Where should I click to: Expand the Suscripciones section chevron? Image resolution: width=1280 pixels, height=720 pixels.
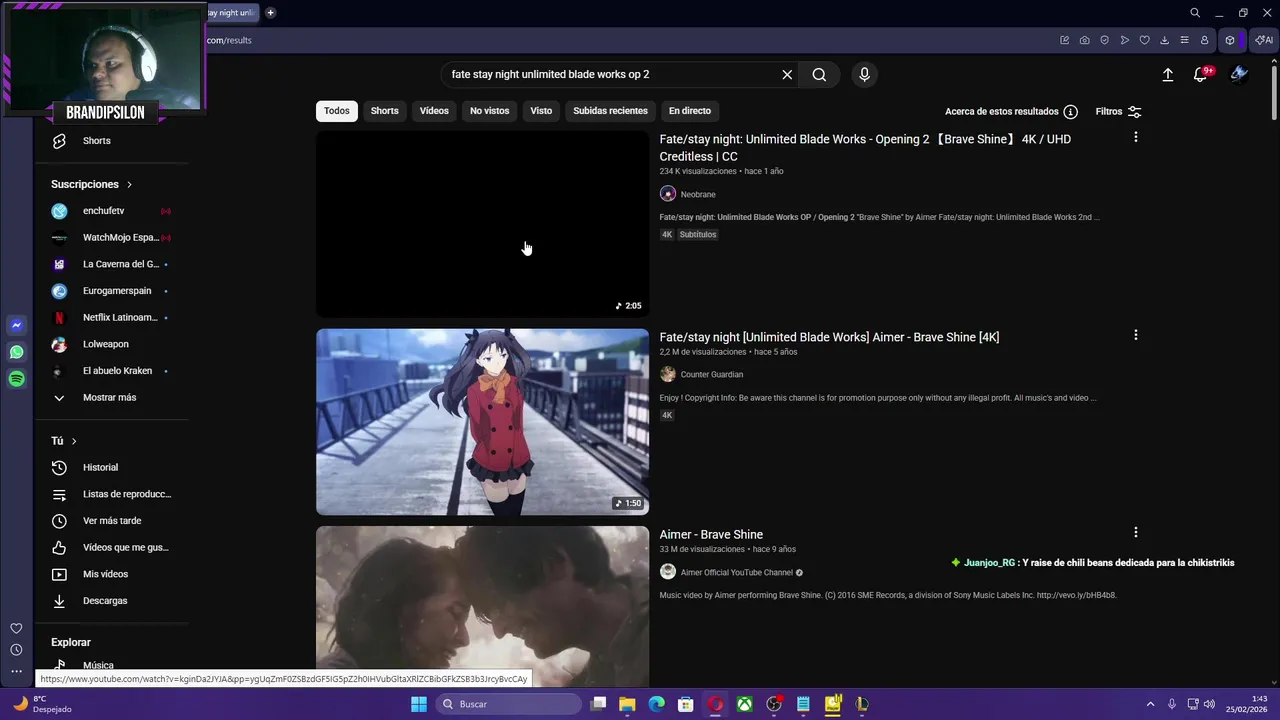click(129, 184)
